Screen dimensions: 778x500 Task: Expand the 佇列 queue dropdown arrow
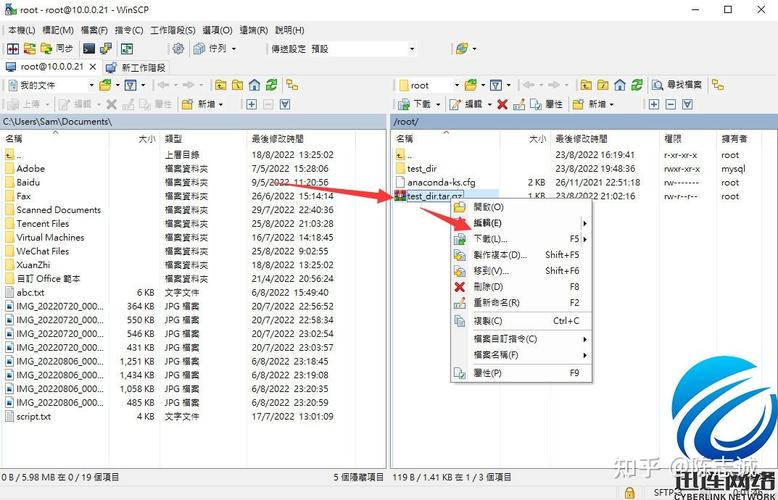(x=234, y=49)
